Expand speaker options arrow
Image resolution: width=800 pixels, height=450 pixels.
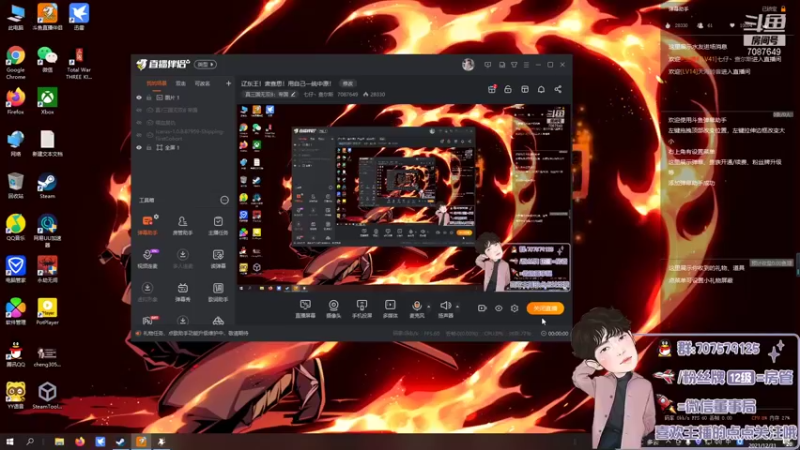457,307
